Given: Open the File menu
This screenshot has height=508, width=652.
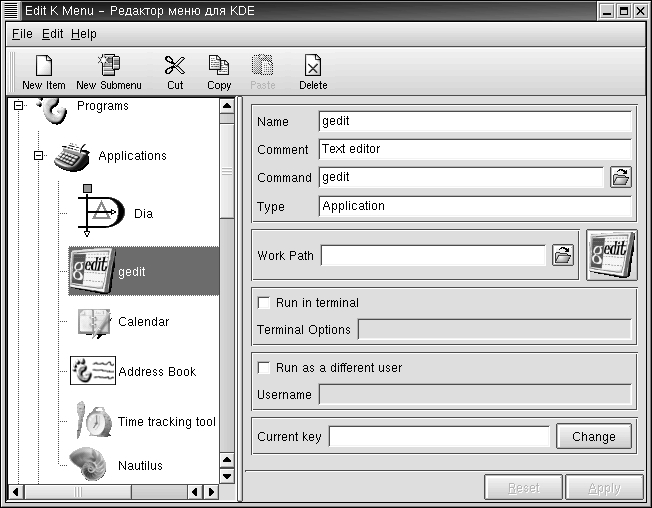Looking at the screenshot, I should 22,34.
